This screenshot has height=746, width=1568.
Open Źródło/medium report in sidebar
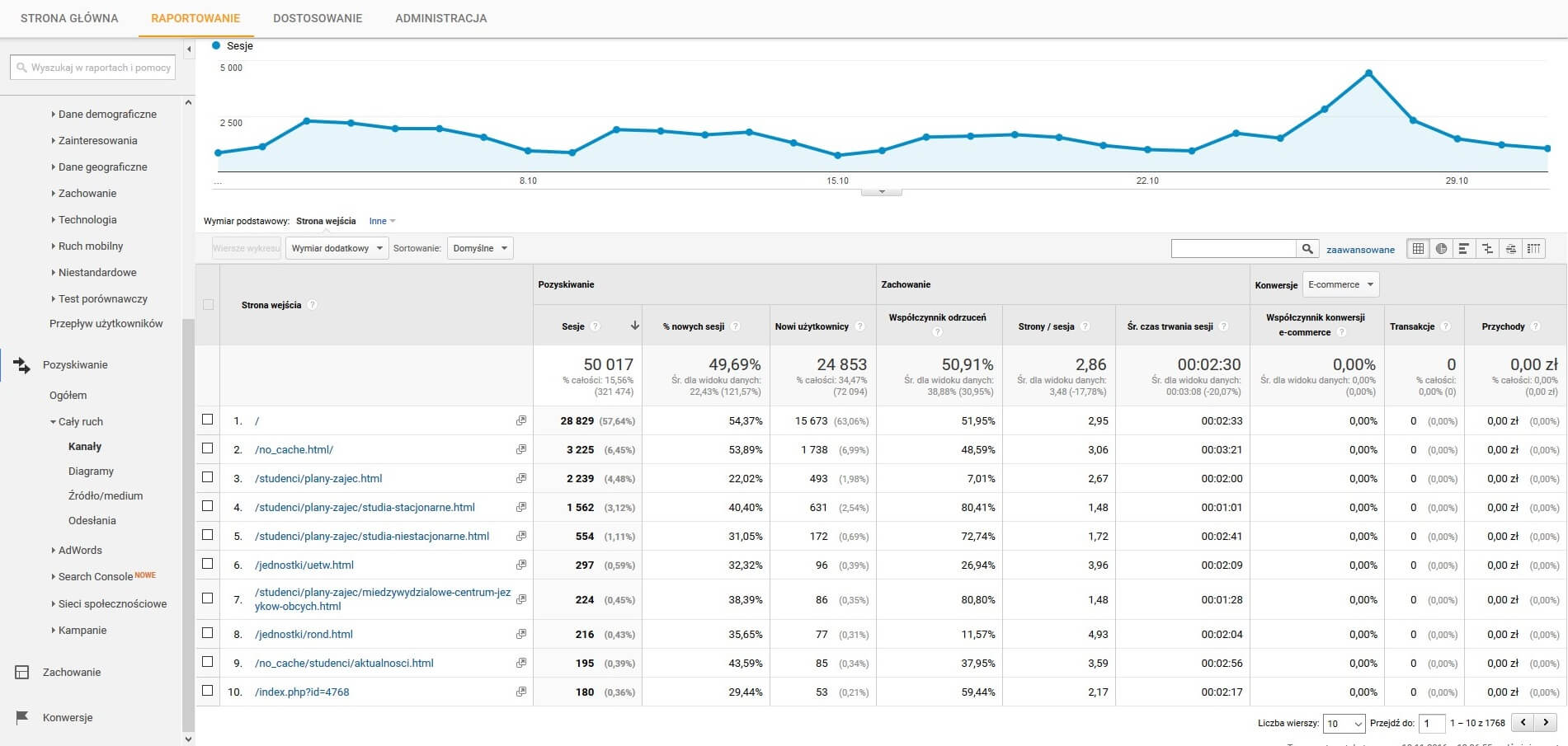tap(106, 495)
